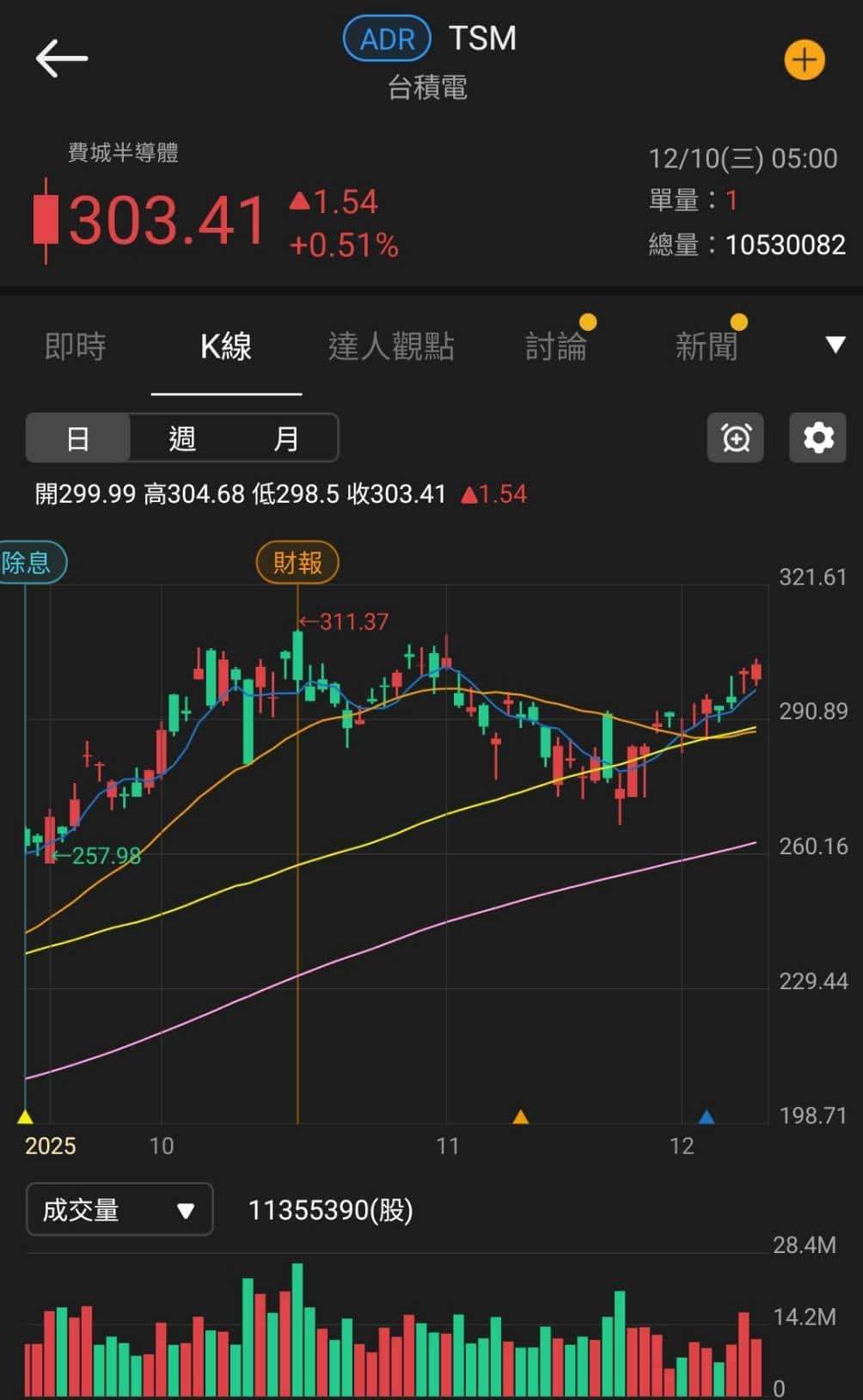This screenshot has height=1400, width=863.
Task: Tap the 台積電 stock name
Action: click(x=427, y=88)
